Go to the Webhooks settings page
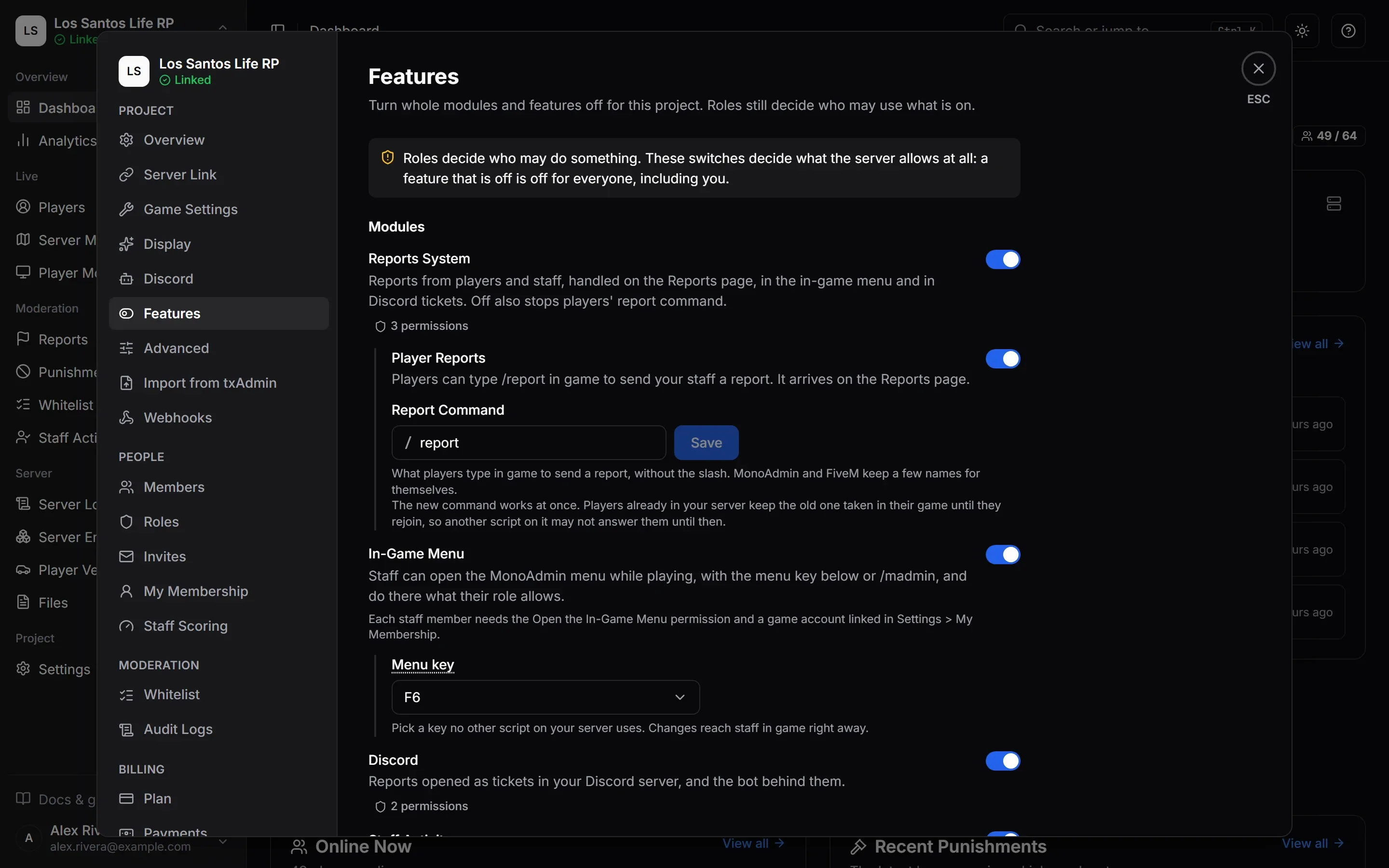Viewport: 1389px width, 868px height. 218,418
